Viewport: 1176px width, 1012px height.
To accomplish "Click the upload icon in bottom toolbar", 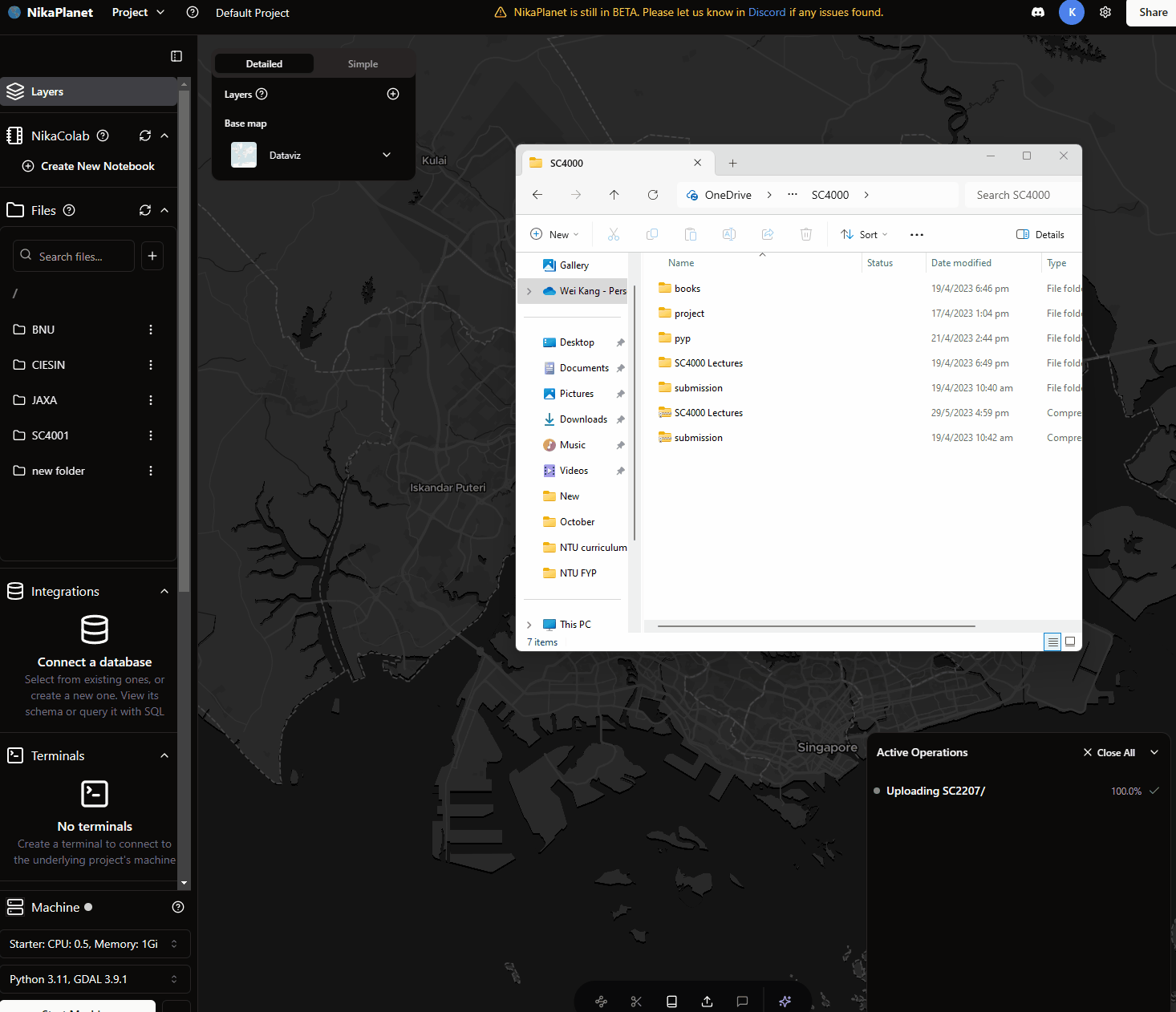I will coord(707,1001).
